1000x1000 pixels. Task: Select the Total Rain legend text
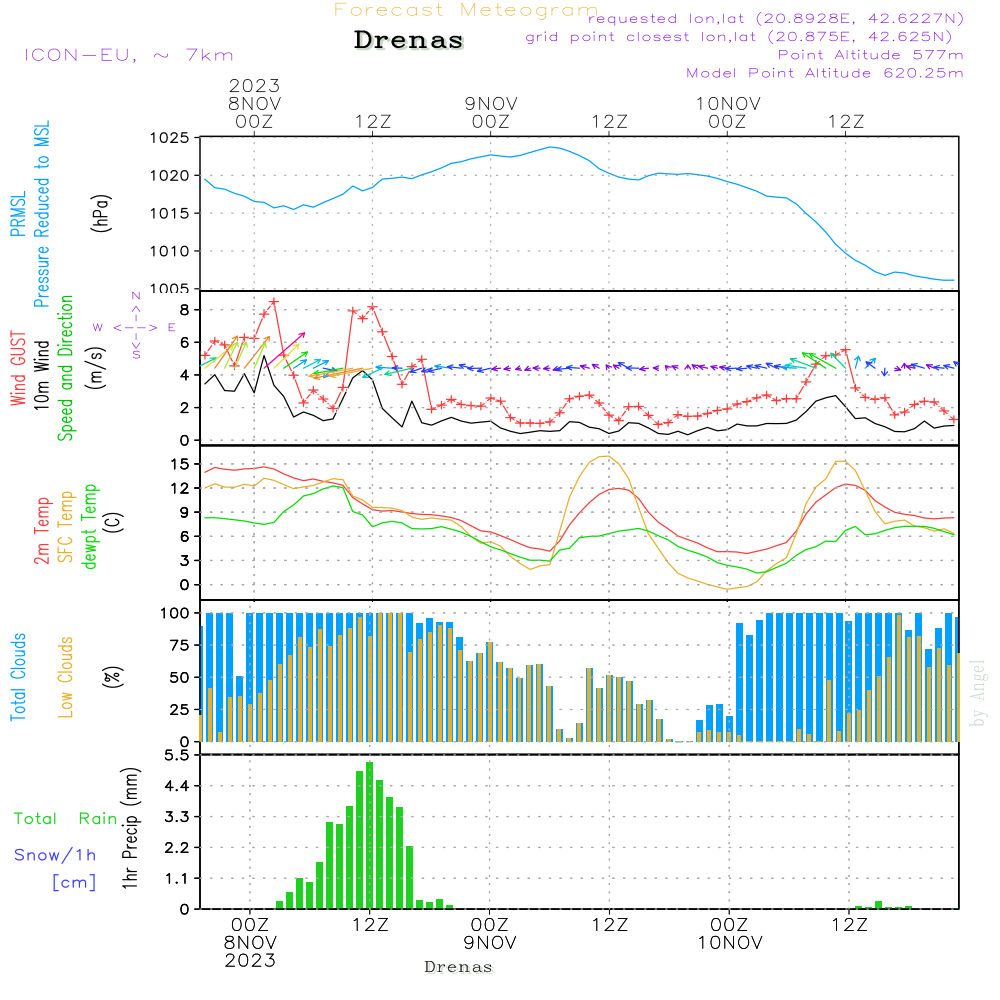coord(65,819)
